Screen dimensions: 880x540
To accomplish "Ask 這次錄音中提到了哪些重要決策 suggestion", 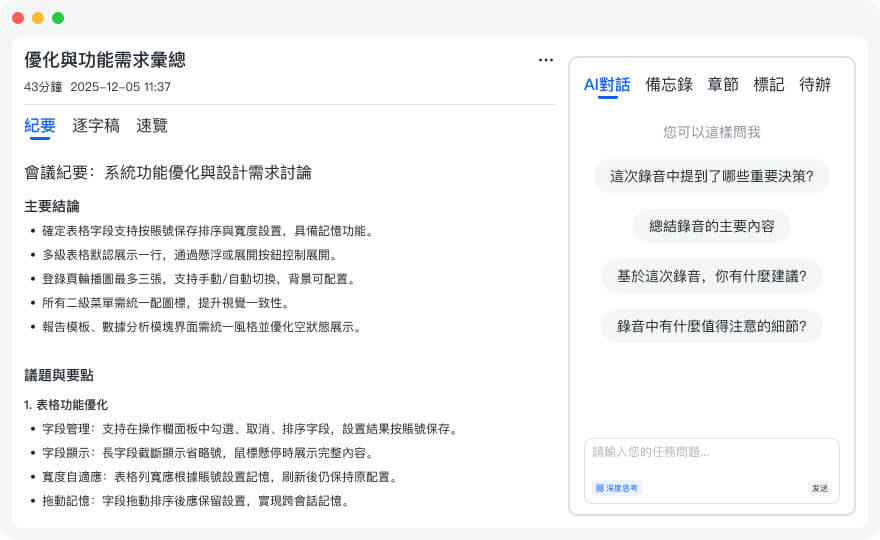I will (711, 176).
